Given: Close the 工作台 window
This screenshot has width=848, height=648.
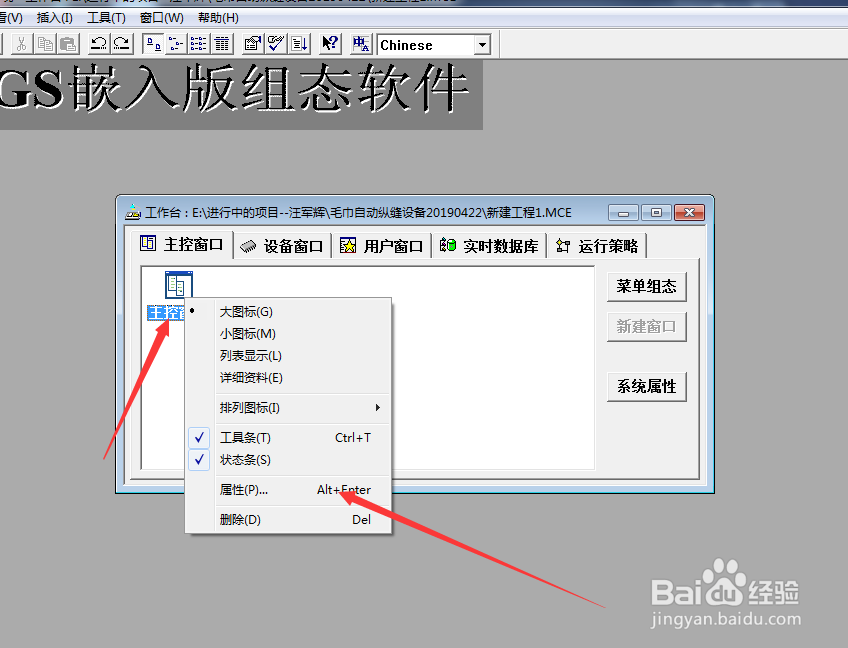Looking at the screenshot, I should [x=690, y=213].
